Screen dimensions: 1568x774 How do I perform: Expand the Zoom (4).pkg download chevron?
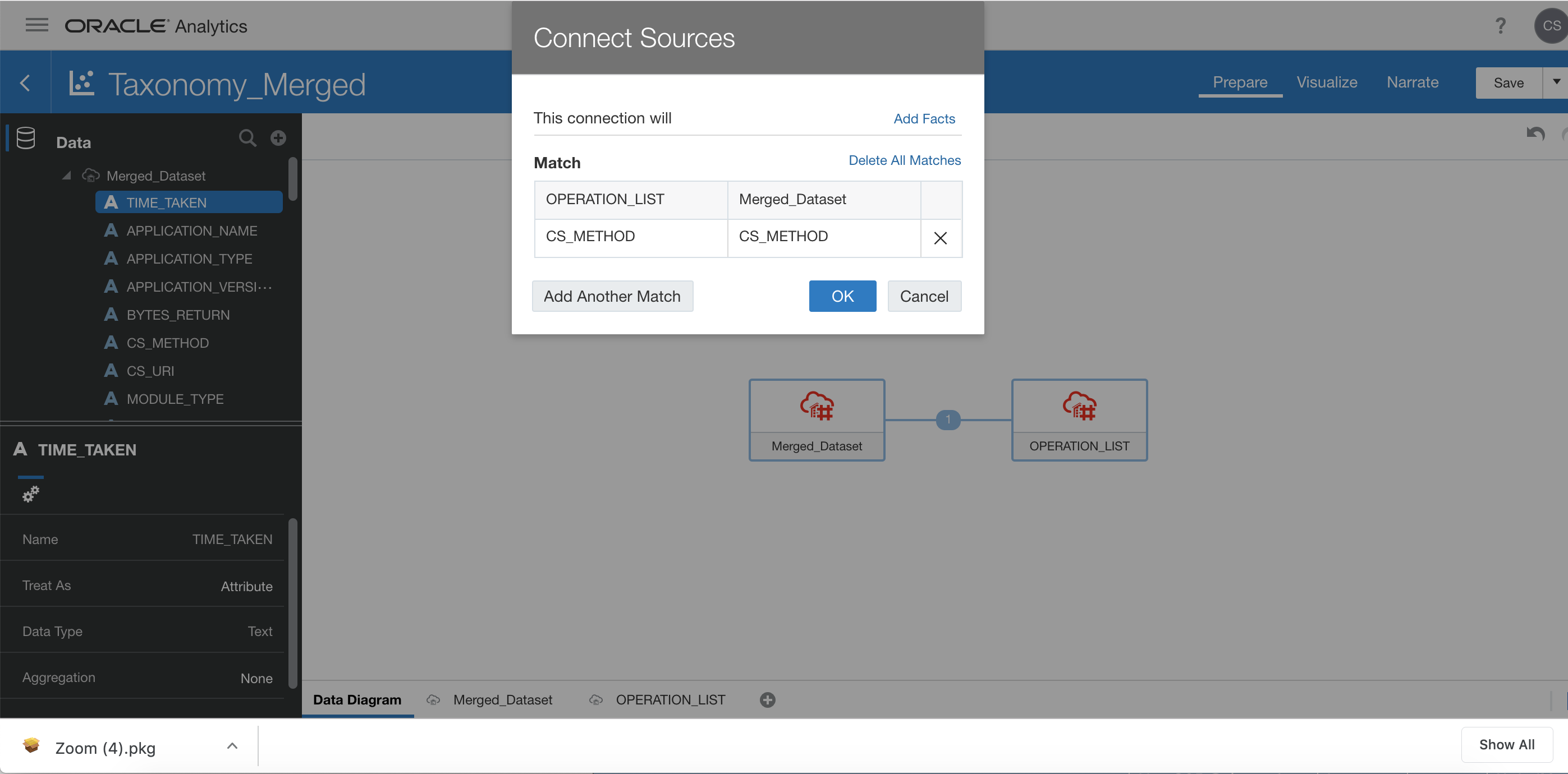click(232, 746)
